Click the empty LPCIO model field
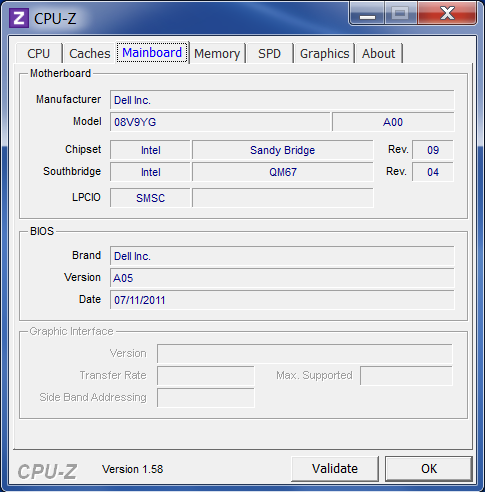486x492 pixels. tap(283, 198)
